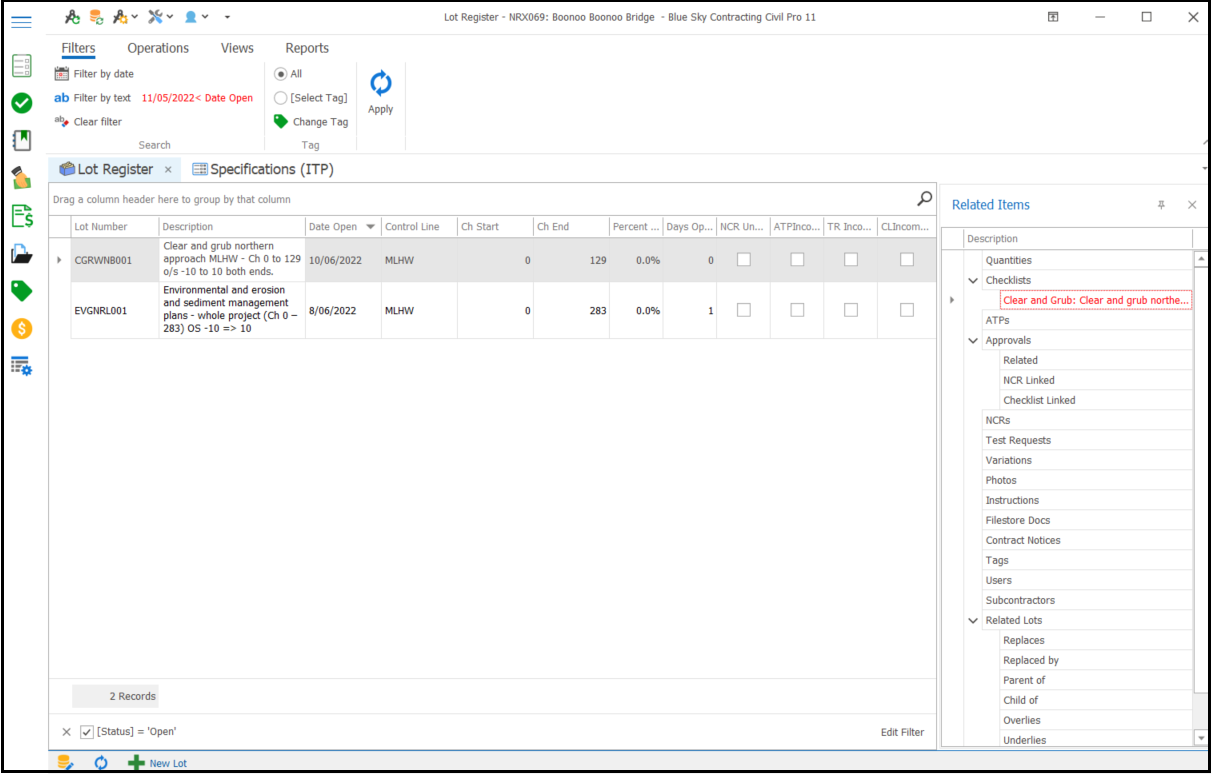This screenshot has height=774, width=1211.
Task: Switch to the Operations ribbon tab
Action: coord(158,48)
